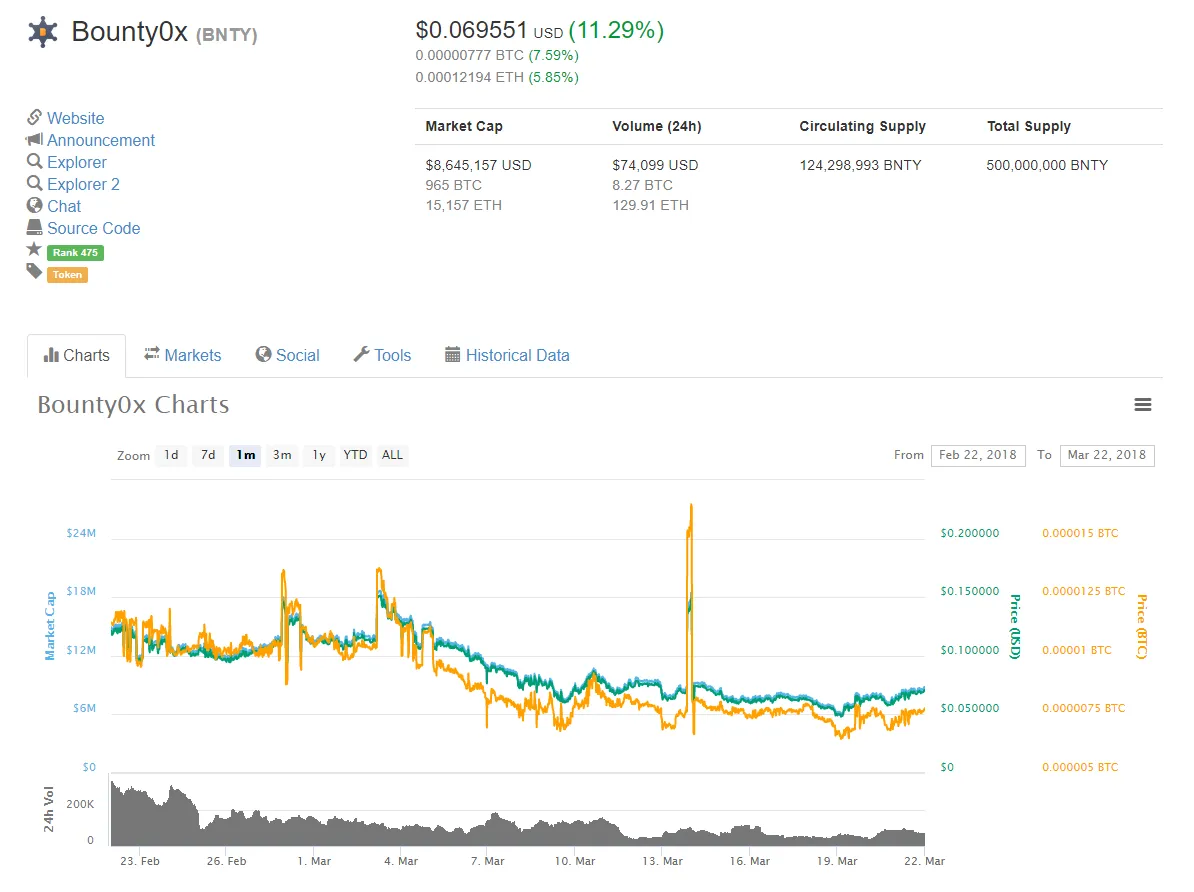Screen dimensions: 1194x892
Task: Click the calendar icon in Historical Data tab
Action: coord(452,355)
